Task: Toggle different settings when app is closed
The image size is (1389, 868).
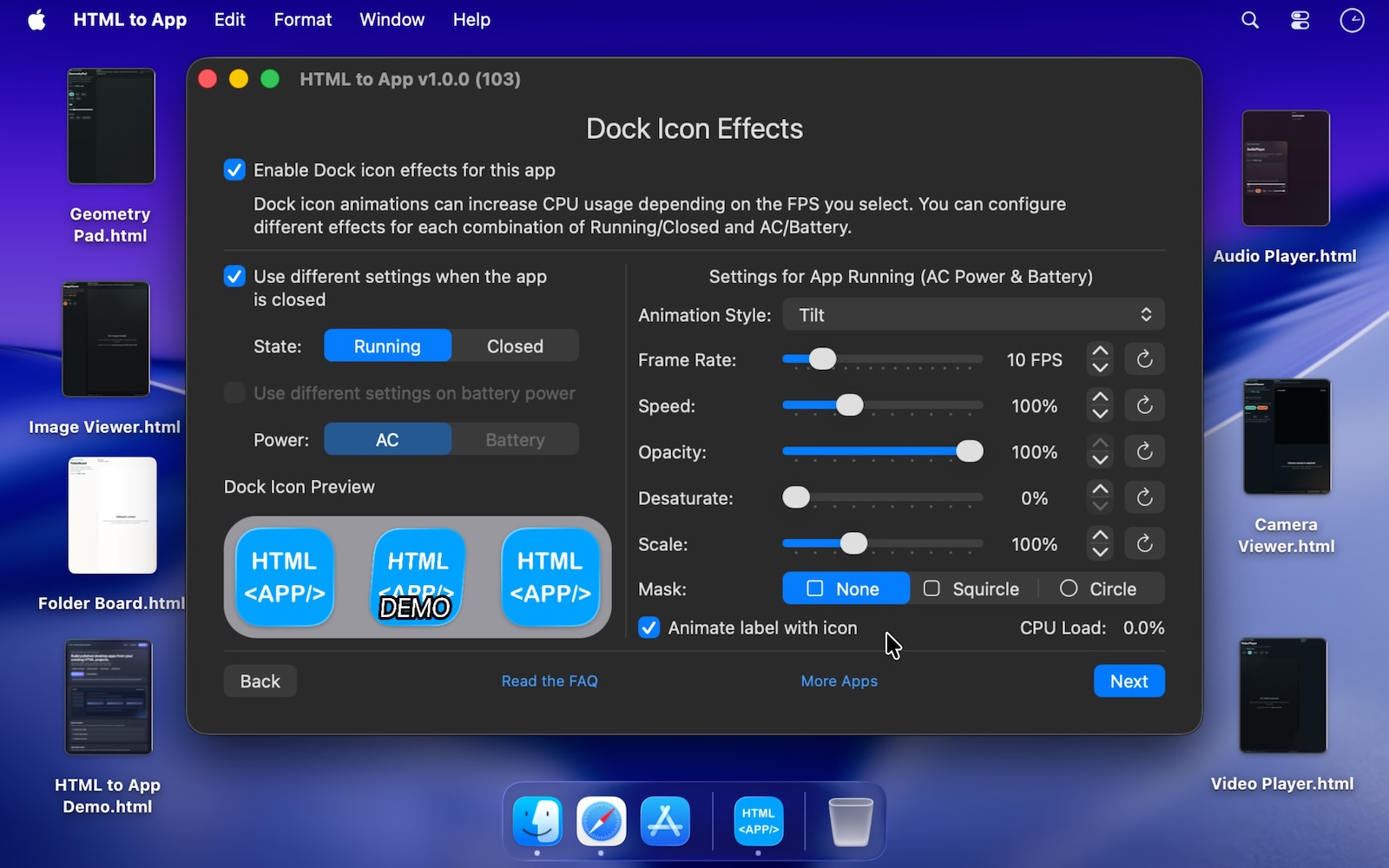Action: click(234, 277)
